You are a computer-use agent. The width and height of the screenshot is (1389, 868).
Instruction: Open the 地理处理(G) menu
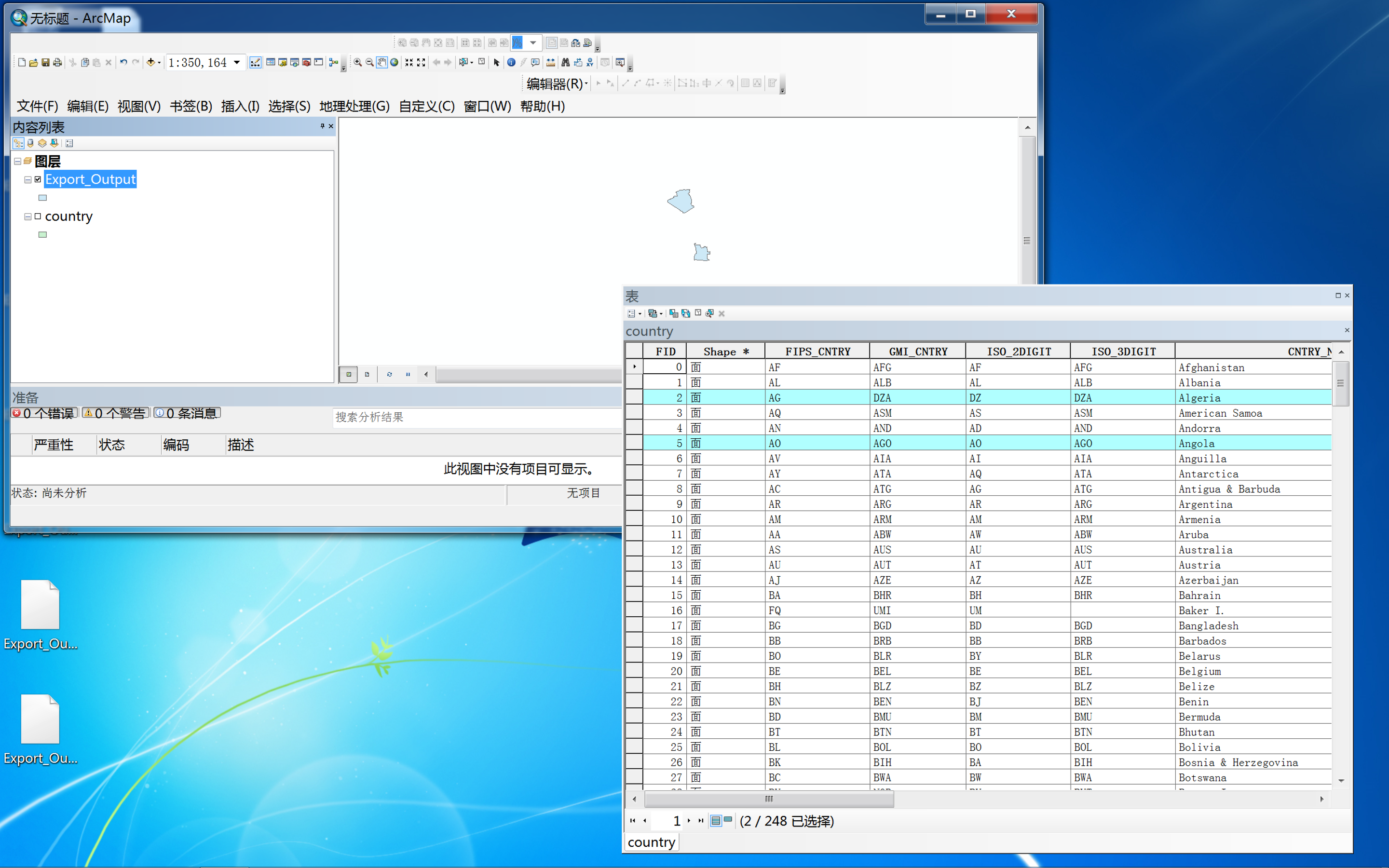coord(354,106)
